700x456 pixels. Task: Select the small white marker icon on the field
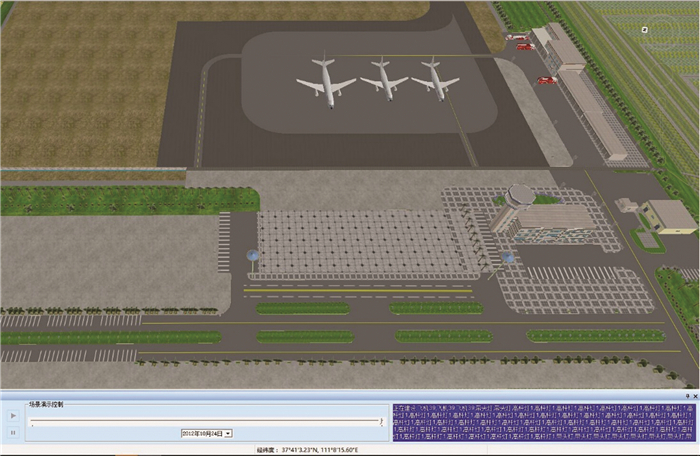click(x=645, y=30)
